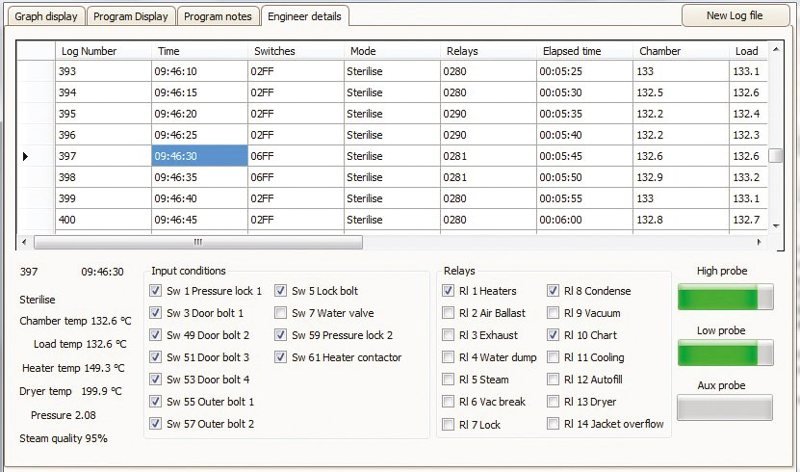
Task: Open the Program Display tab
Action: pyautogui.click(x=131, y=16)
